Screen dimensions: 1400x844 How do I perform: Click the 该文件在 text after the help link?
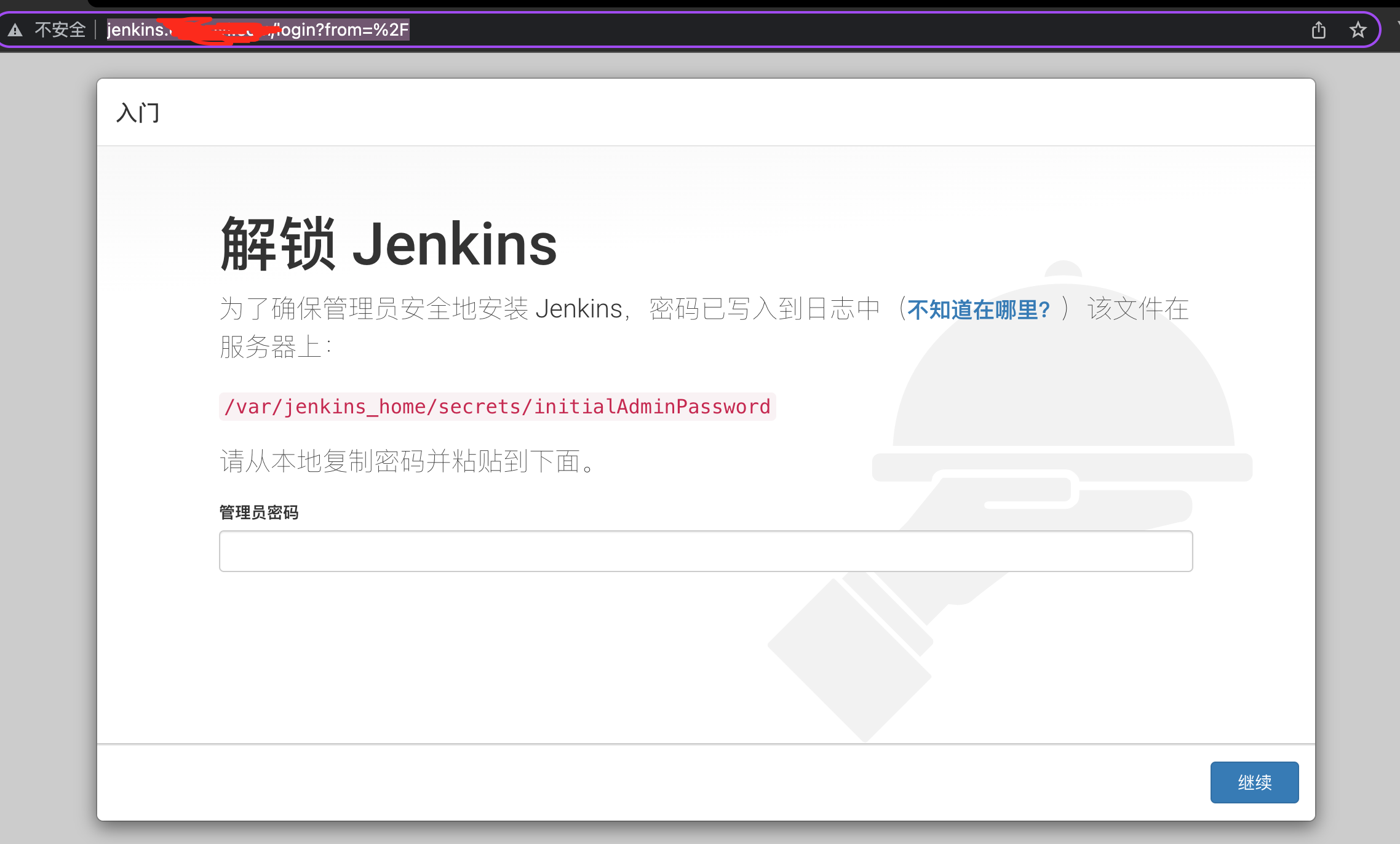pos(1137,309)
